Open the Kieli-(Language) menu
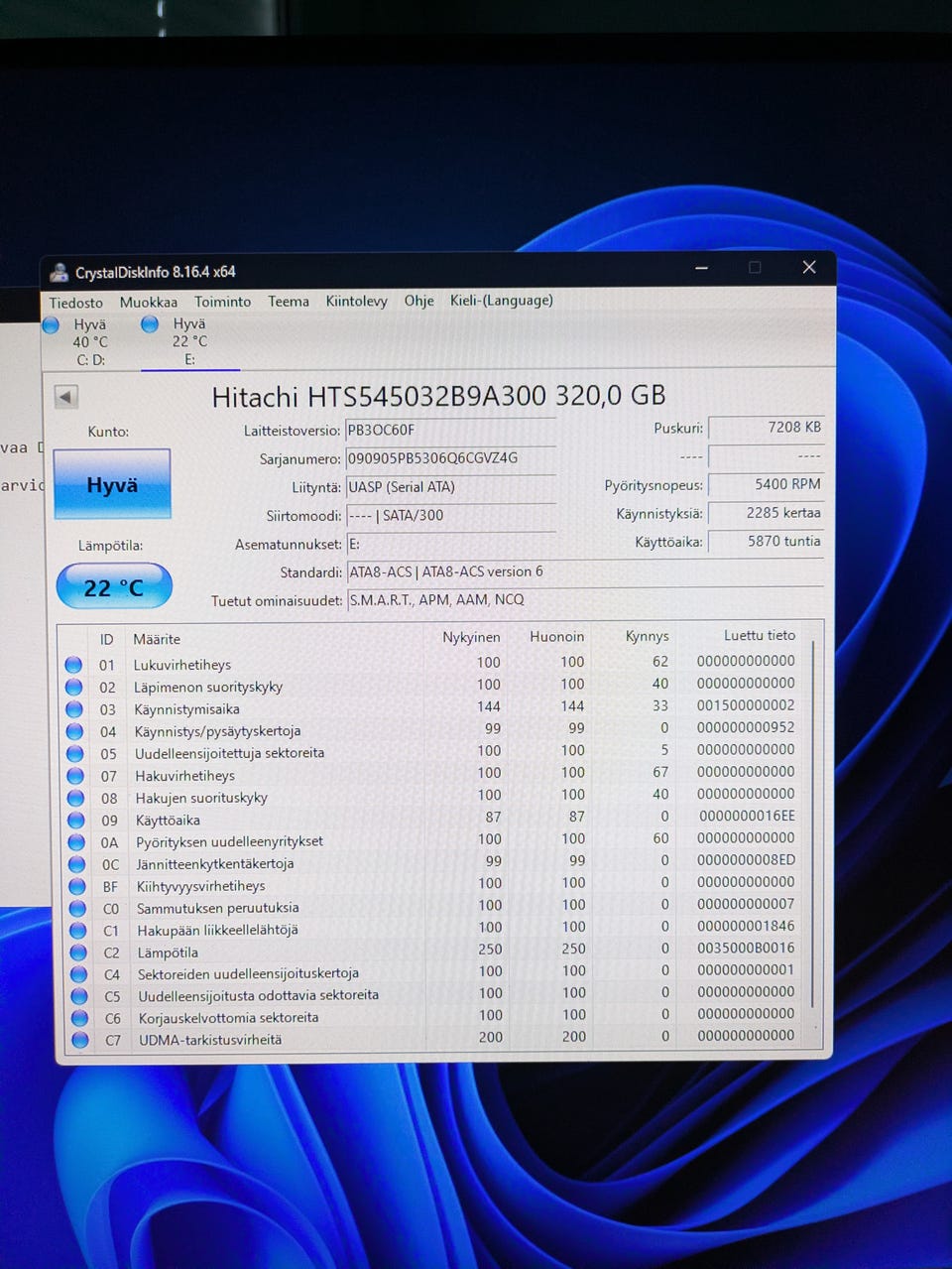The image size is (952, 1269). [x=501, y=301]
